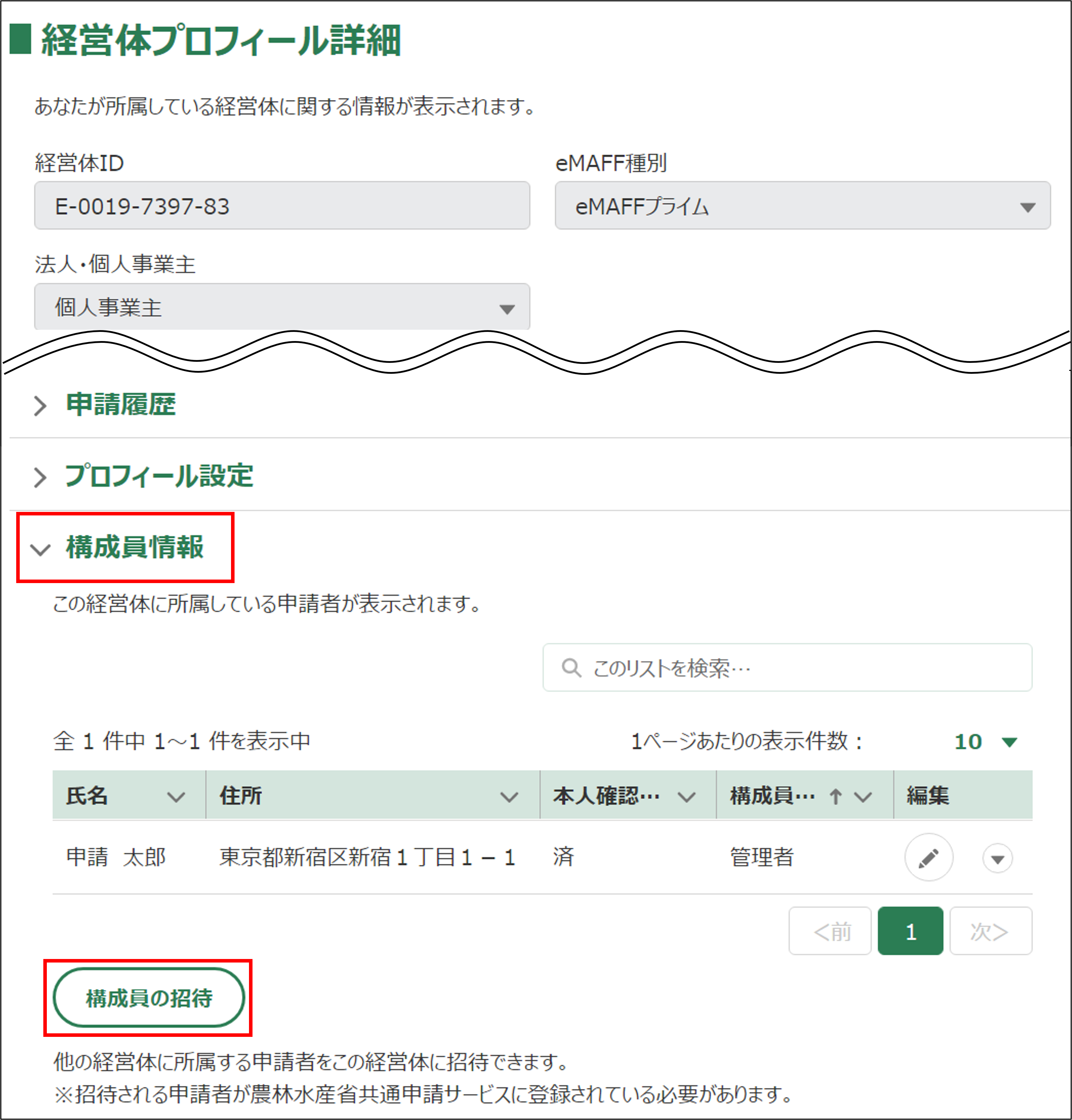The height and width of the screenshot is (1120, 1072).
Task: Click the 住所 column sort chevron
Action: [509, 797]
